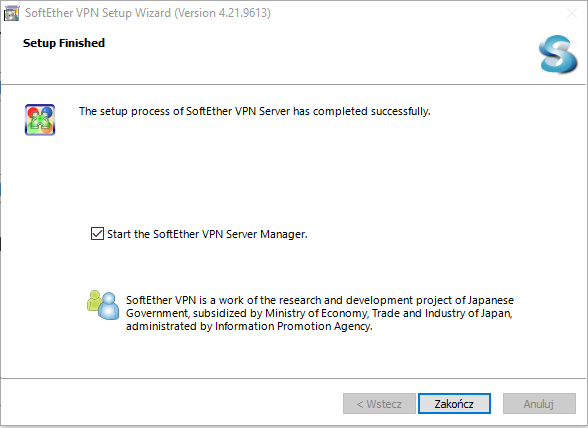The image size is (588, 428).
Task: Click the Version 4.21.9613 title text
Action: click(x=222, y=13)
